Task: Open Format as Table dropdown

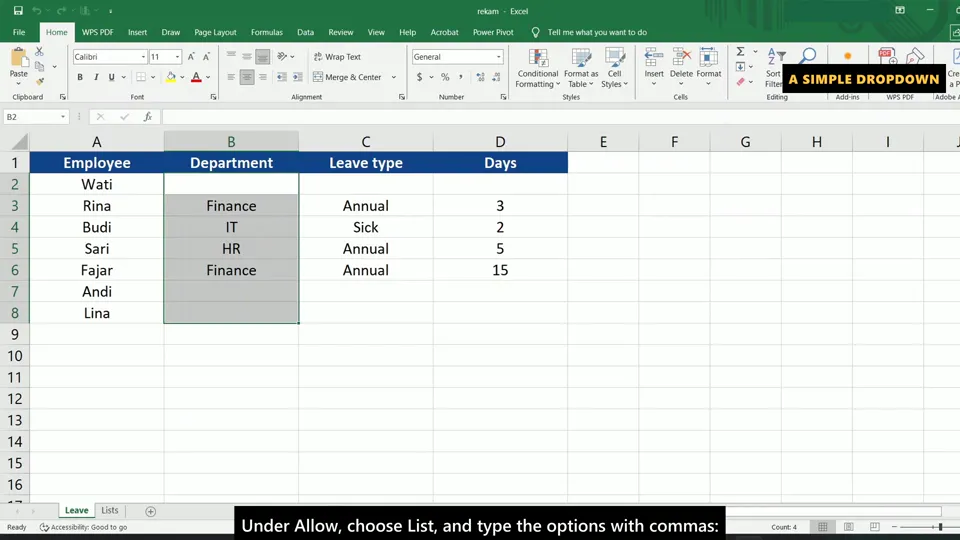Action: coord(581,69)
